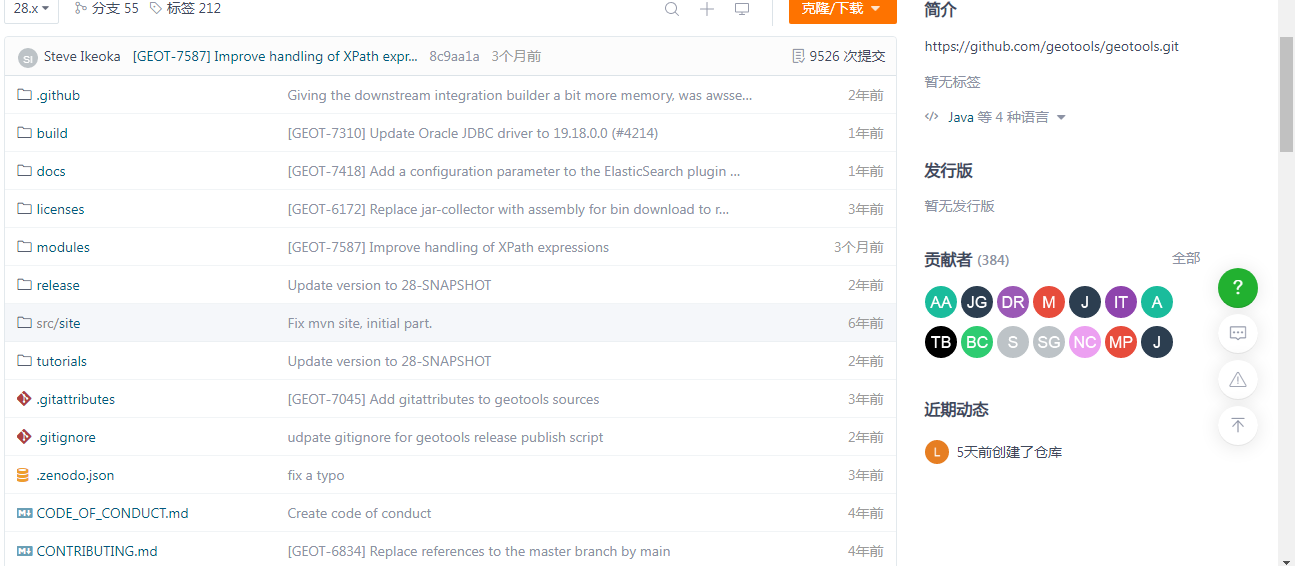The height and width of the screenshot is (566, 1295).
Task: Open contributor avatar BC
Action: tap(977, 342)
